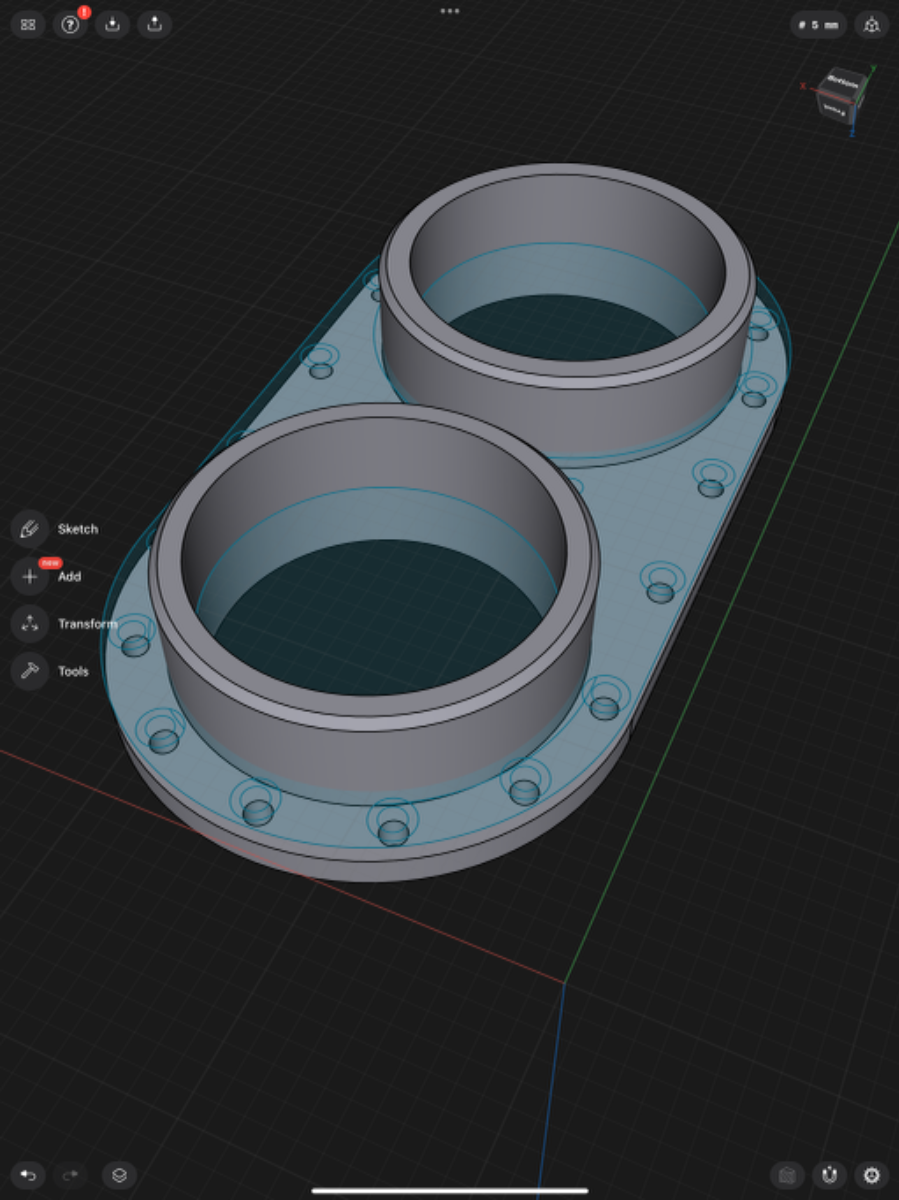Toggle the perspective view button
Viewport: 899px width, 1200px height.
click(871, 25)
